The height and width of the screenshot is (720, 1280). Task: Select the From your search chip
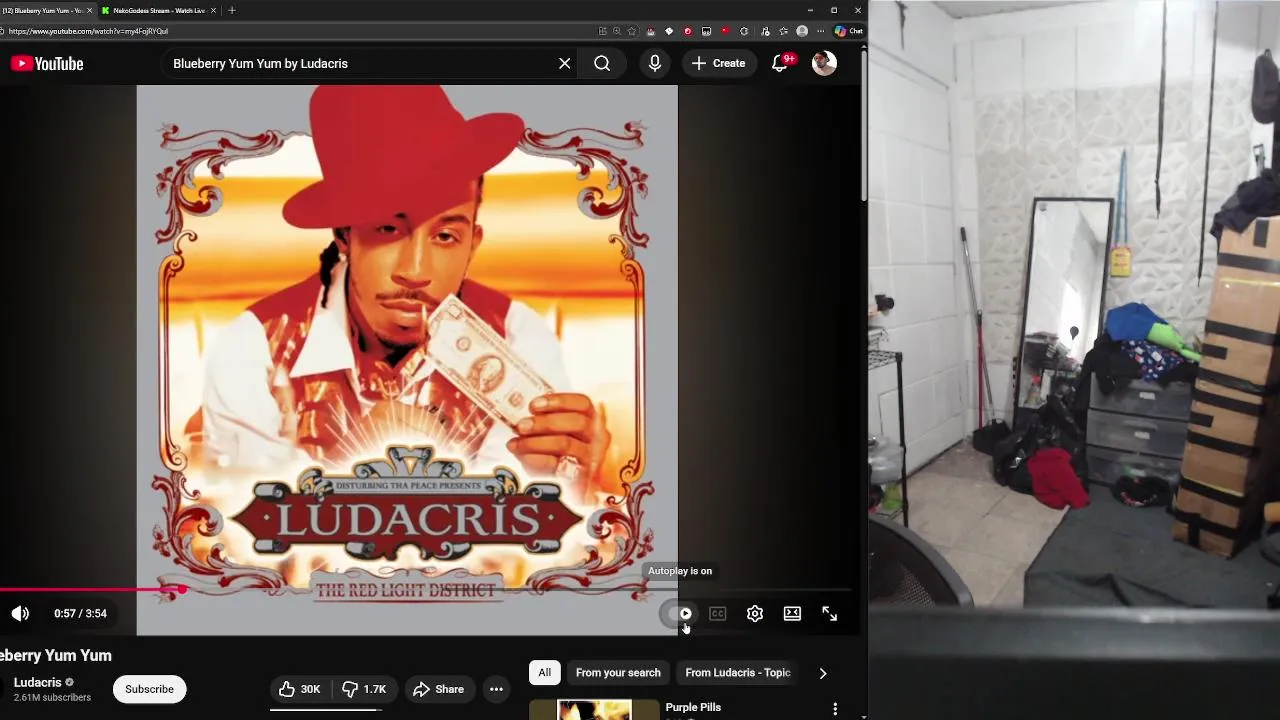pos(618,672)
